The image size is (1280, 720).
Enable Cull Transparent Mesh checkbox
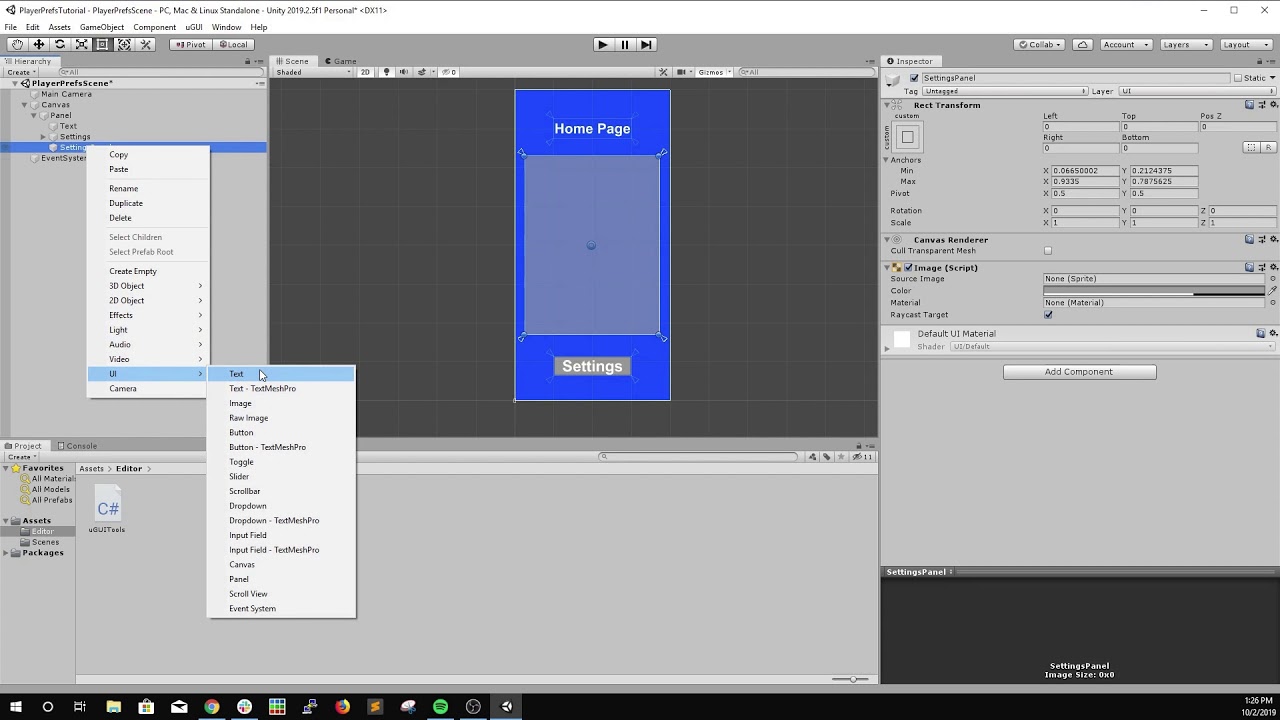point(1048,251)
